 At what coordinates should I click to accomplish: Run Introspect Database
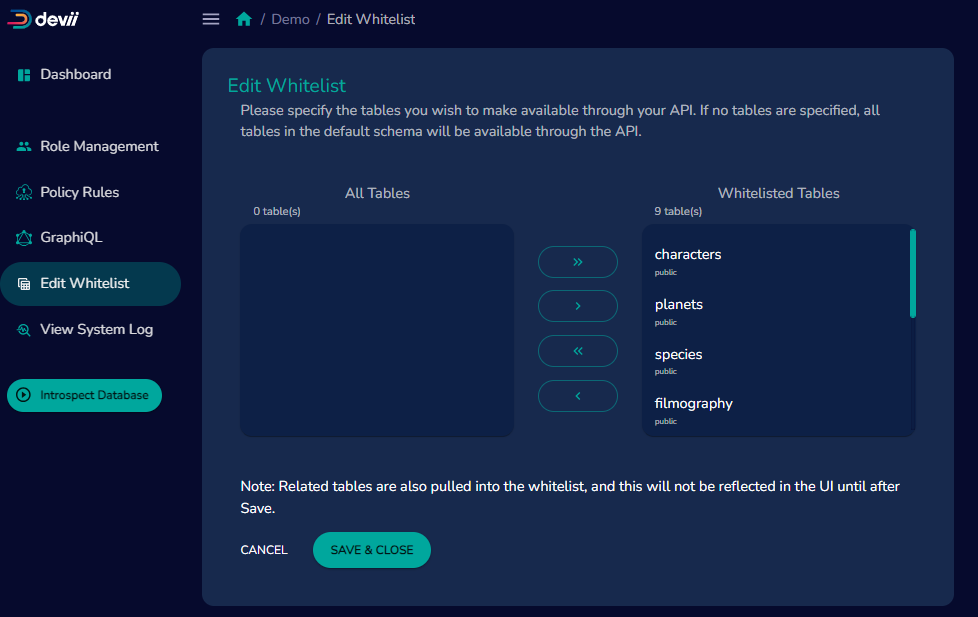pos(84,395)
